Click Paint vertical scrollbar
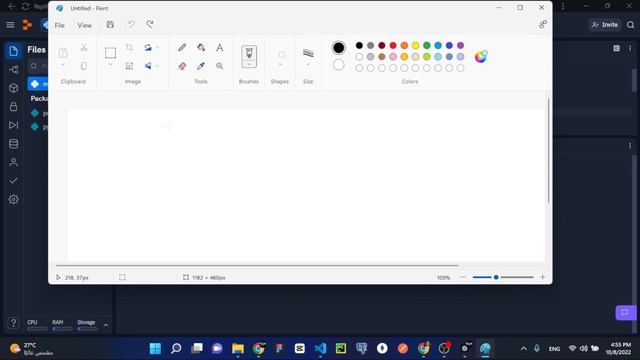Viewport: 640px width, 360px height. pos(548,151)
